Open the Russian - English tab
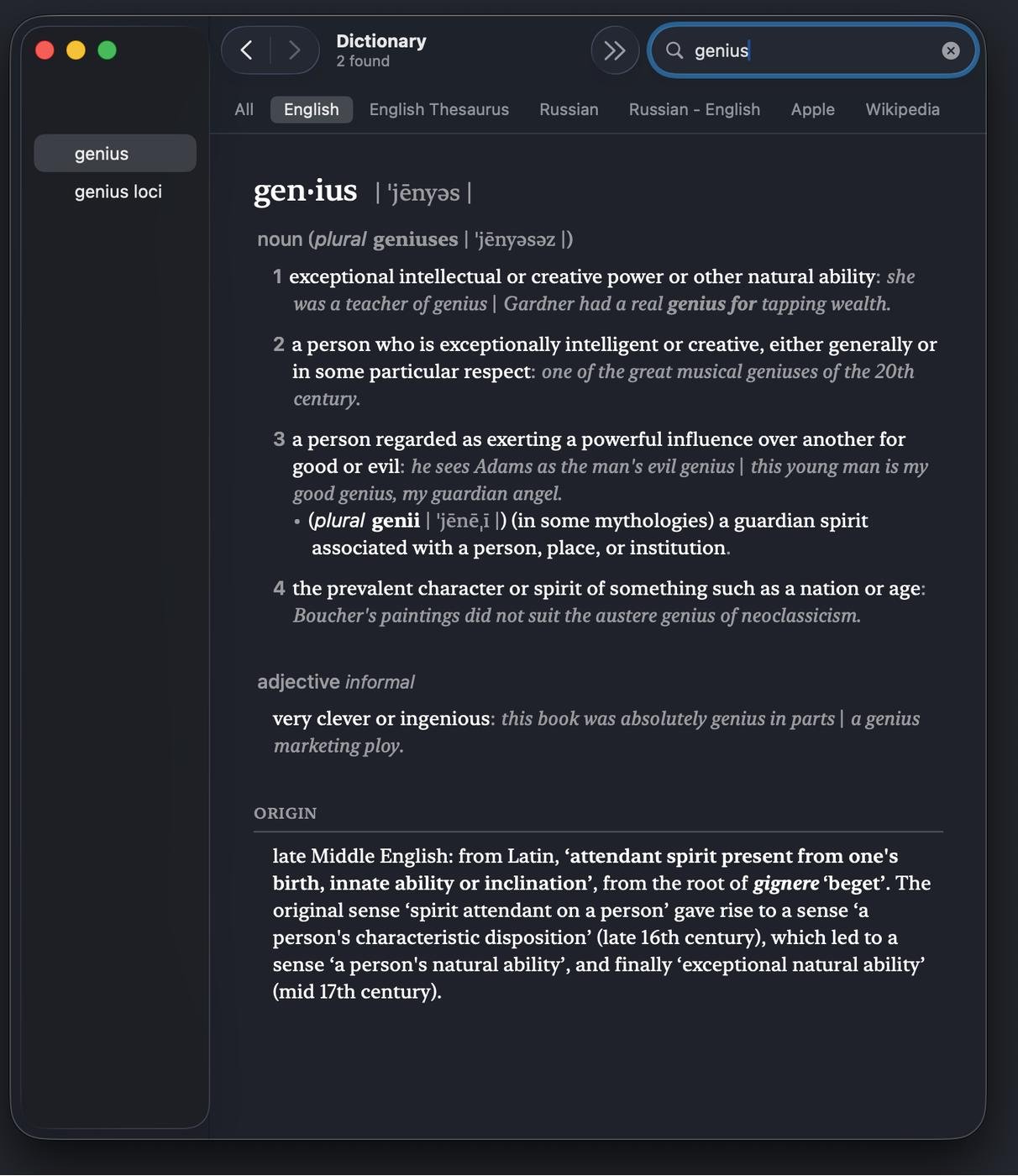 tap(694, 109)
